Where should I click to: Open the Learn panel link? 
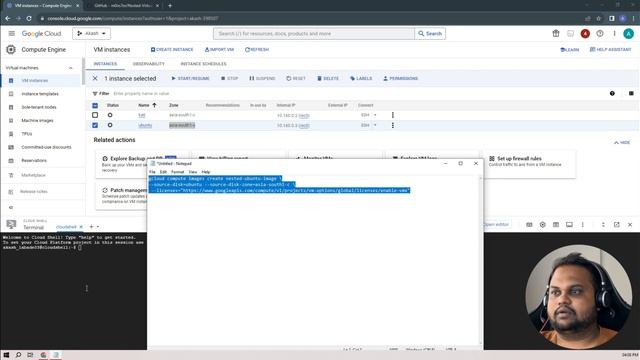pos(569,49)
